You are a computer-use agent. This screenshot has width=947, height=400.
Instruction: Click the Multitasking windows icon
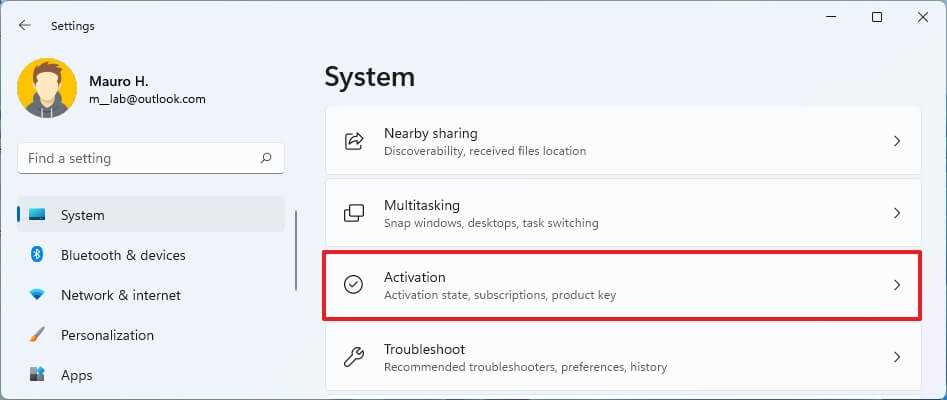coord(354,213)
